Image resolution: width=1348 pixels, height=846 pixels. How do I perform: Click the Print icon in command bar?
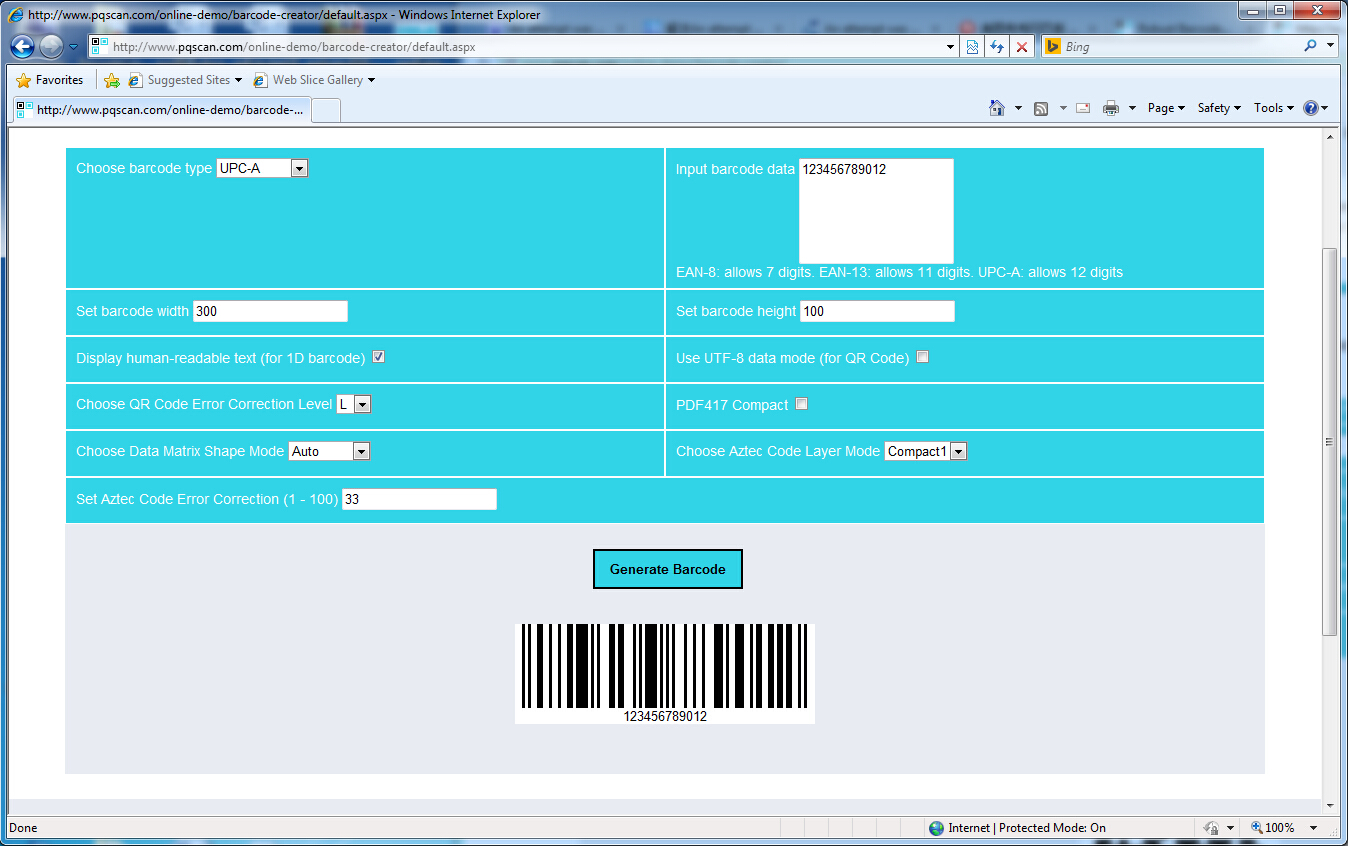point(1110,108)
